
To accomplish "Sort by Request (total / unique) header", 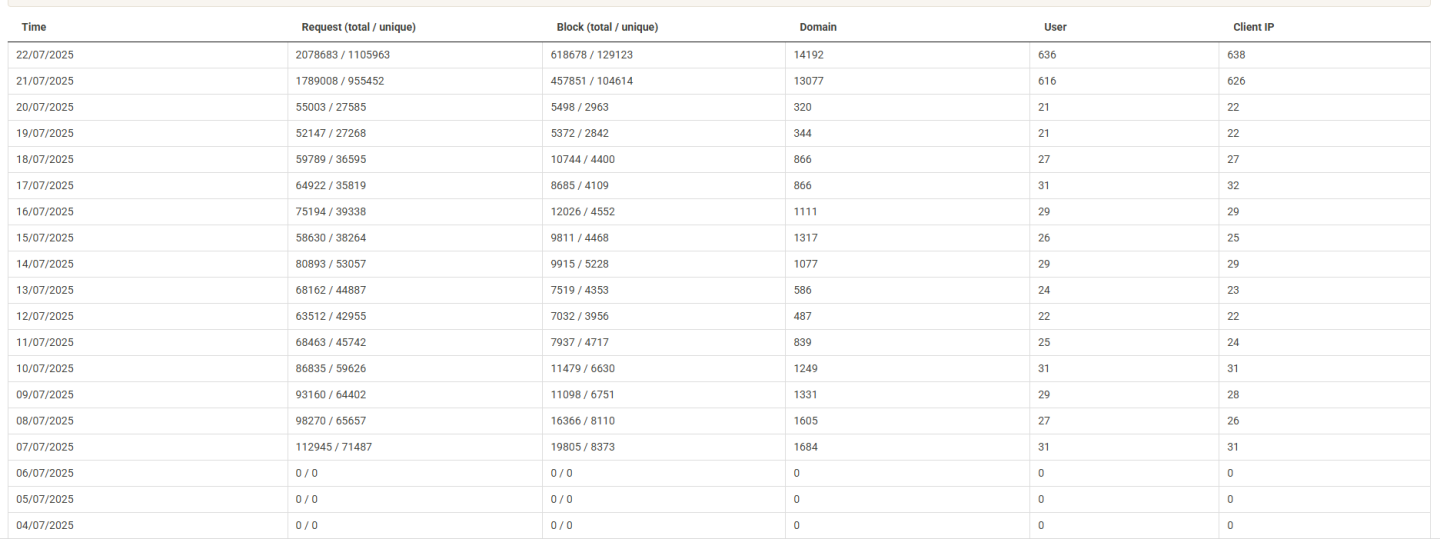I will [x=358, y=27].
